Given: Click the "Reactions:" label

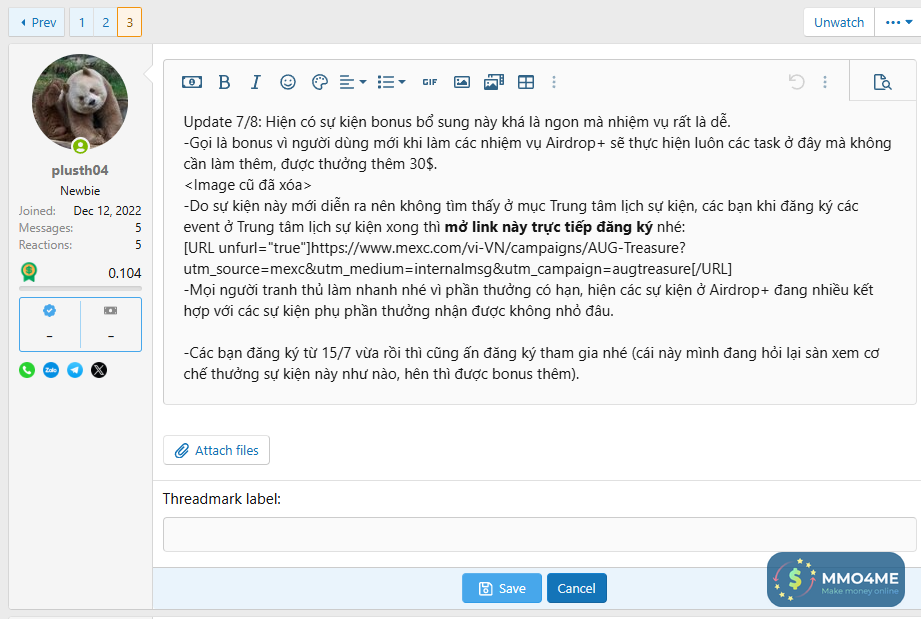Looking at the screenshot, I should pos(45,245).
